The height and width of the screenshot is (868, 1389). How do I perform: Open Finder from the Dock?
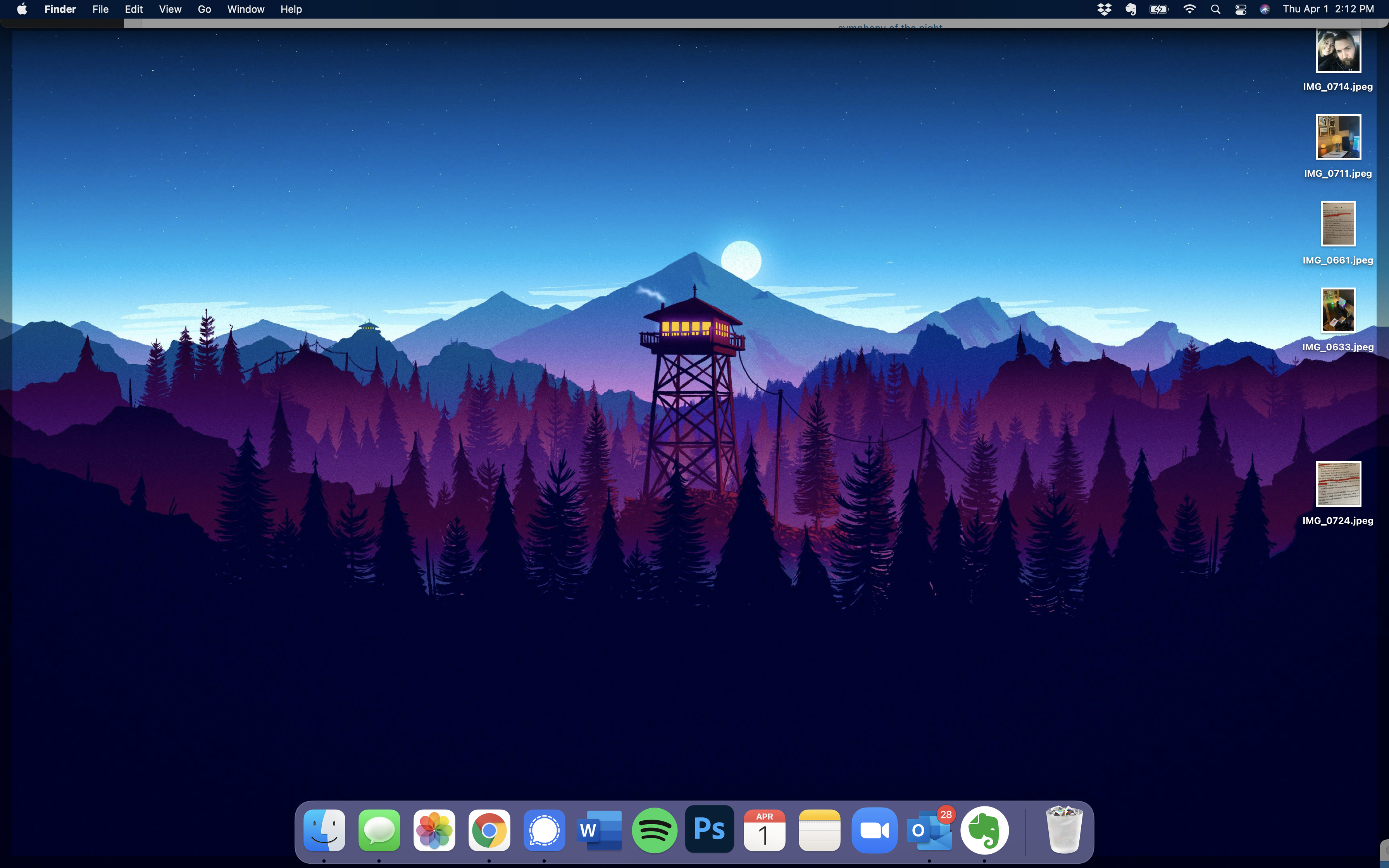click(x=324, y=830)
